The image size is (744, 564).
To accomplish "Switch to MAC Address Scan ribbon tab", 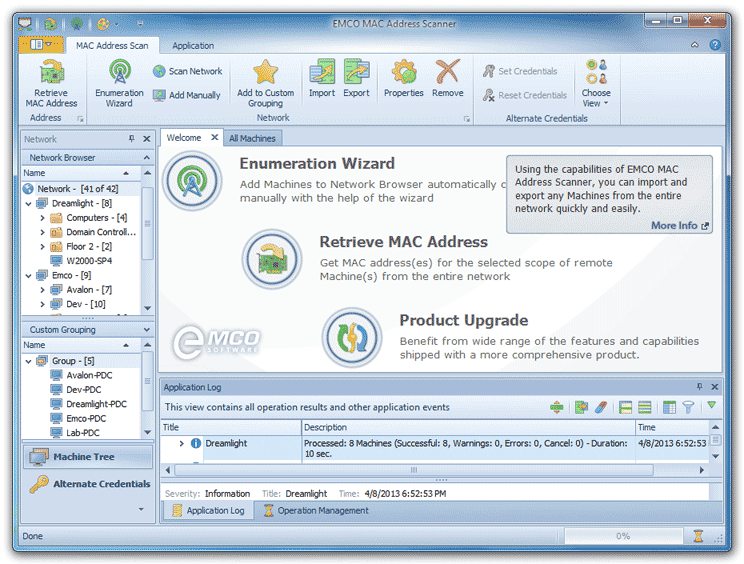I will [x=112, y=46].
